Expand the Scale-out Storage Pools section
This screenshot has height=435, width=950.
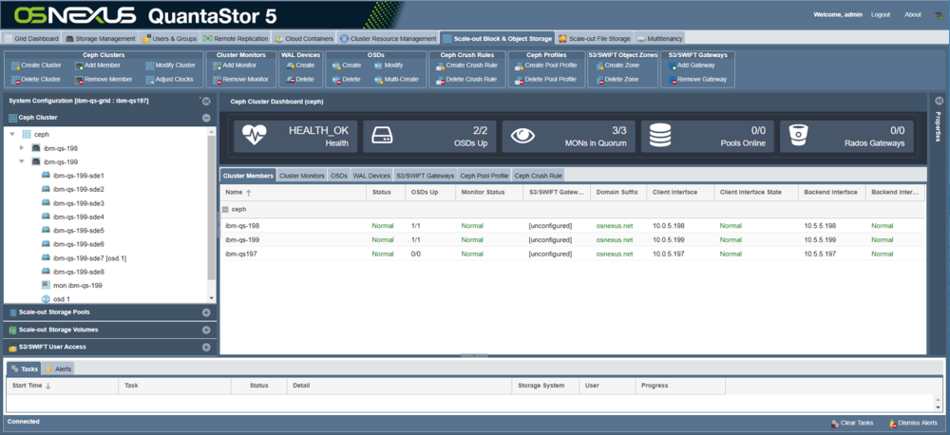[x=206, y=313]
